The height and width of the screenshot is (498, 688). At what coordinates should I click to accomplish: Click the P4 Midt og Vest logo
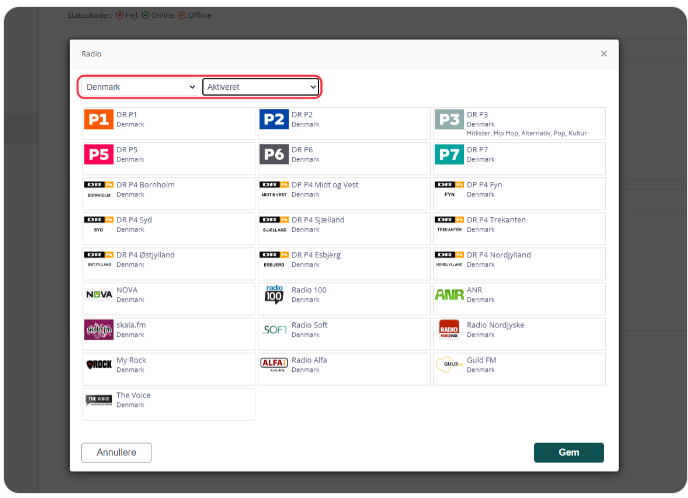[x=274, y=189]
